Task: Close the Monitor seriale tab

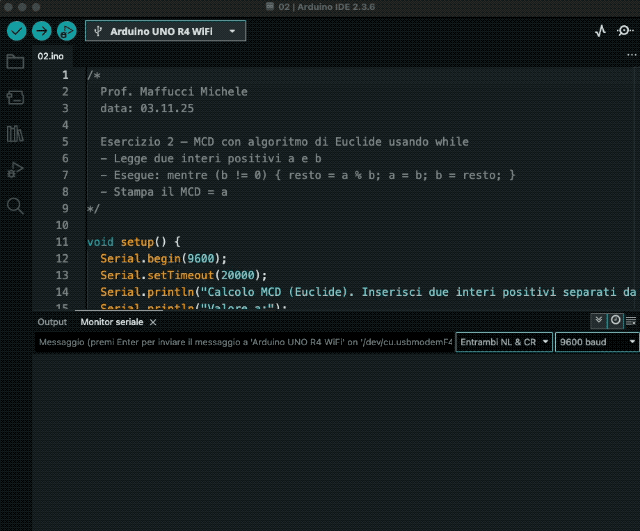Action: 153,322
